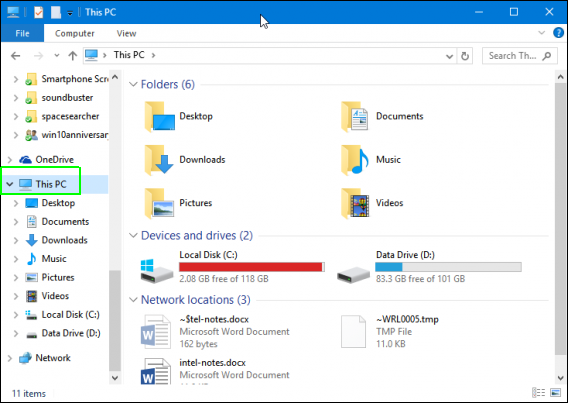Viewport: 568px width, 403px height.
Task: Switch to large icons view in the status bar
Action: [555, 392]
